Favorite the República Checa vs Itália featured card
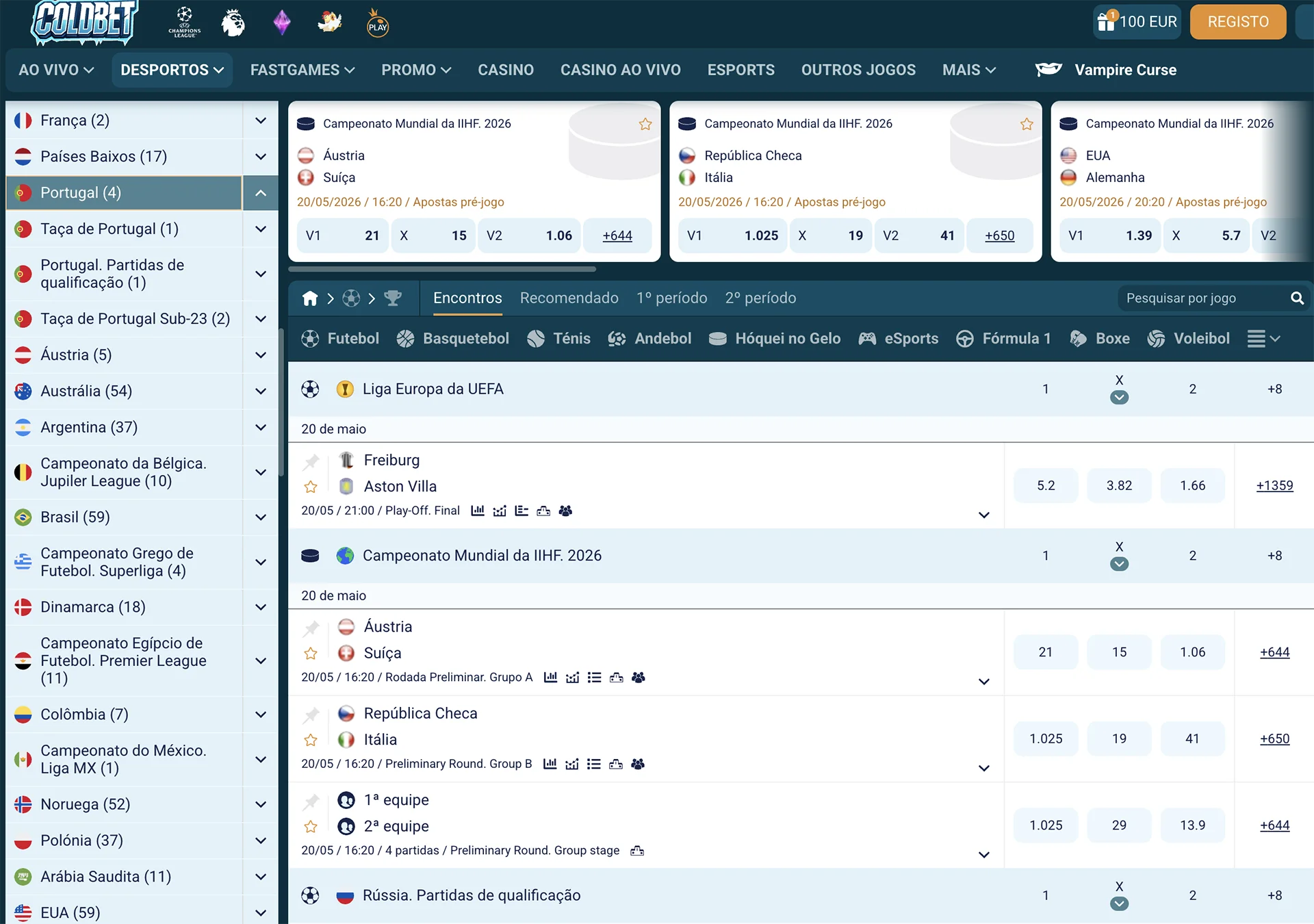Screen dimensions: 1314x924 [1027, 124]
